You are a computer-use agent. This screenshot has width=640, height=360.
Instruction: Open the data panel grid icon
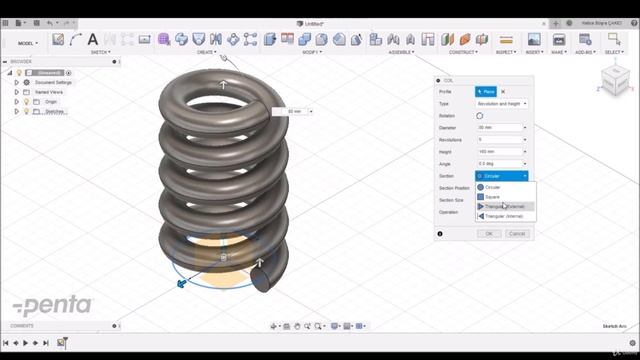coord(5,23)
